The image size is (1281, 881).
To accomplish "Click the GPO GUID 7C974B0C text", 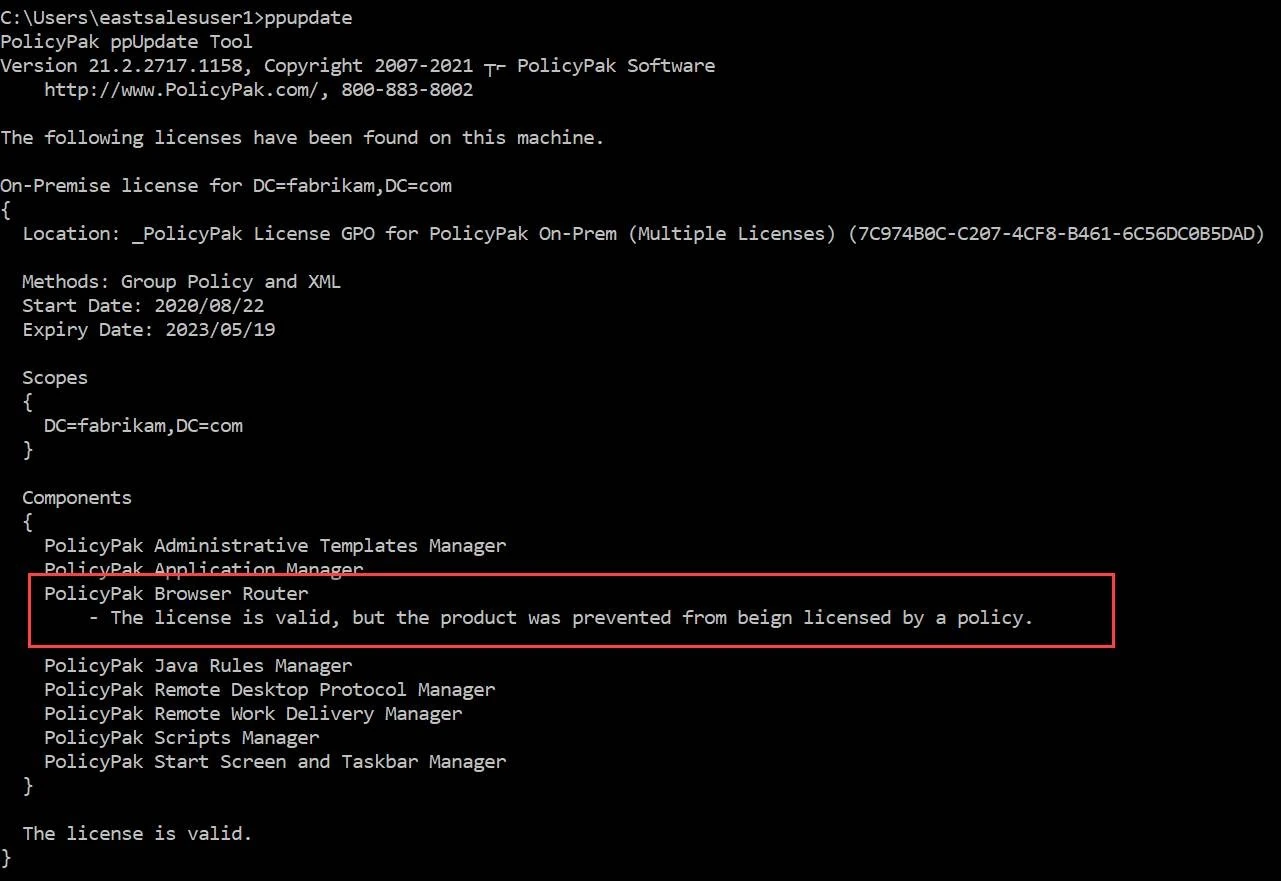I will click(1056, 234).
